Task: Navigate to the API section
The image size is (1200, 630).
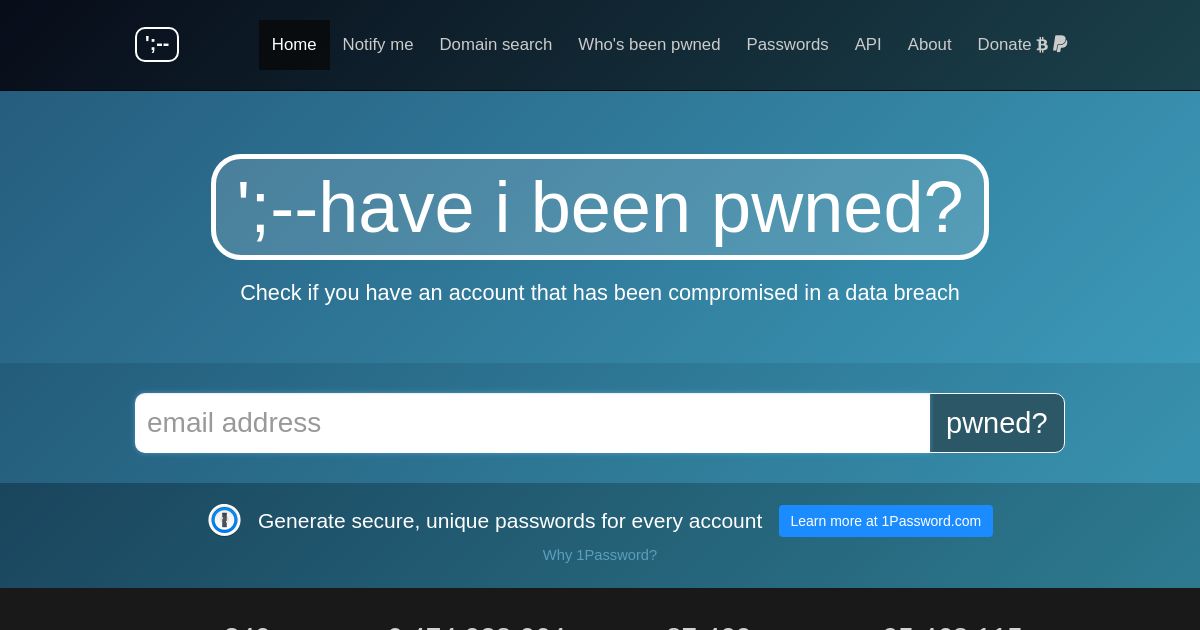Action: [x=868, y=45]
